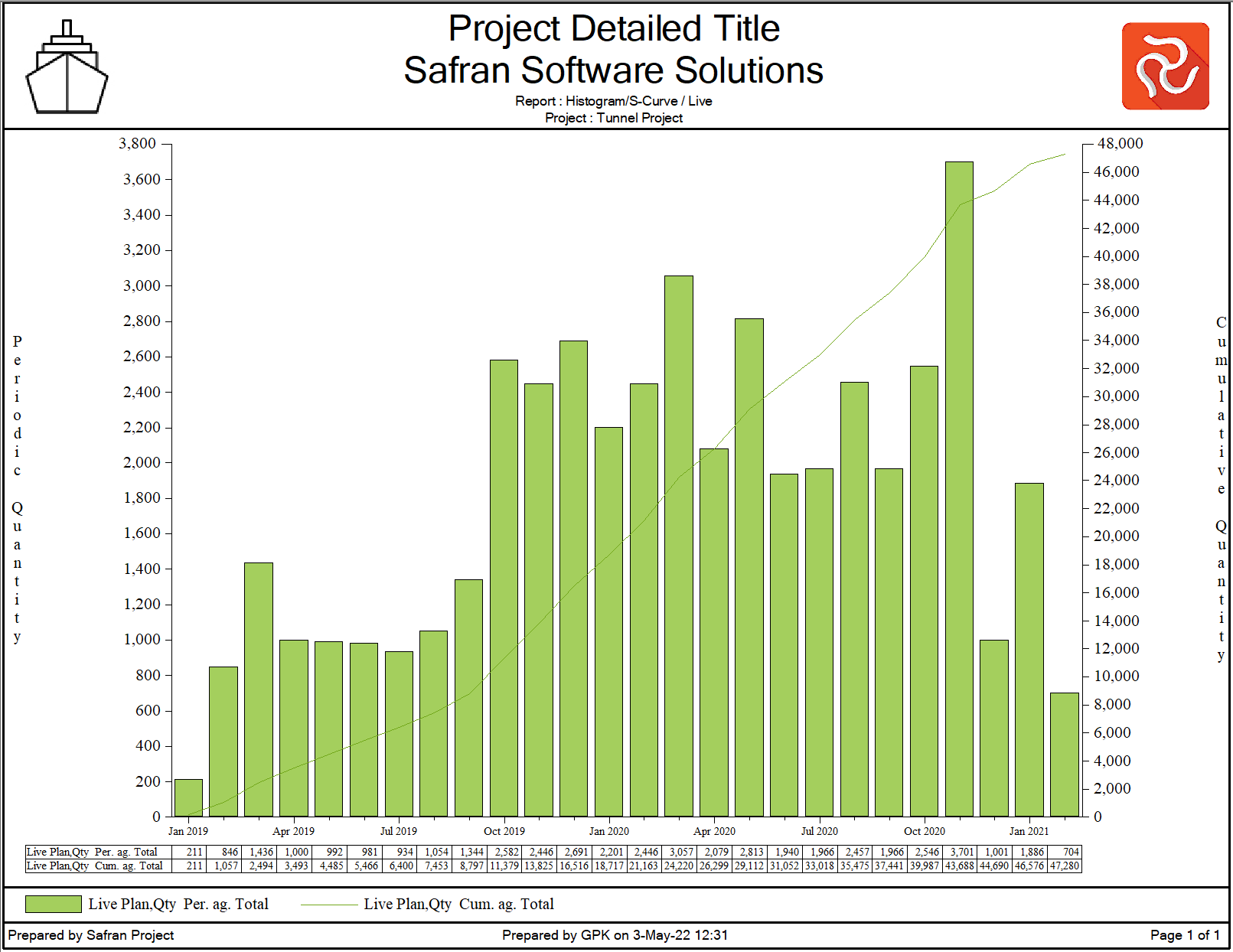The width and height of the screenshot is (1233, 952).
Task: Click the last bar with value 704
Action: (x=1065, y=755)
